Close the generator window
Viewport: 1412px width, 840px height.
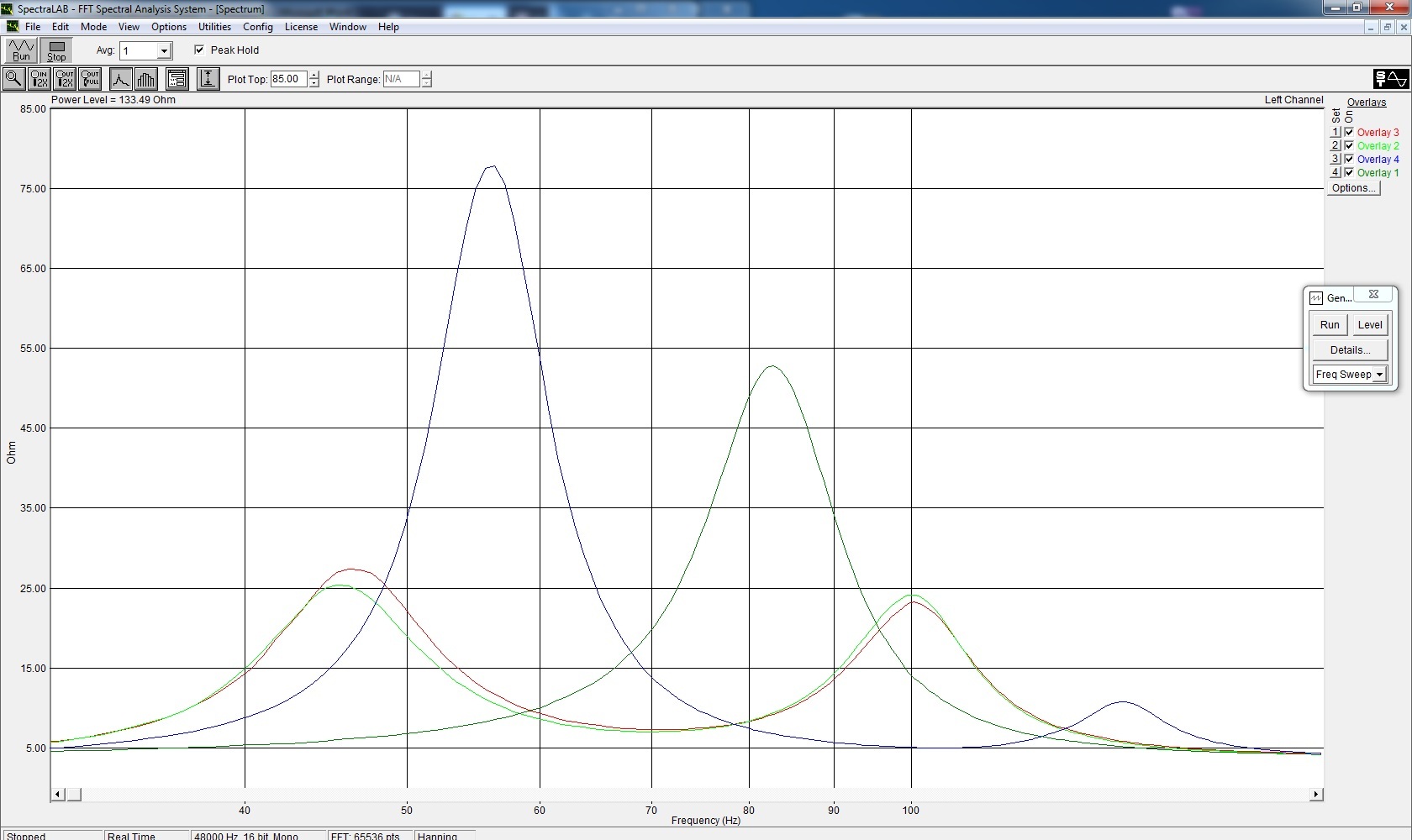pos(1373,294)
